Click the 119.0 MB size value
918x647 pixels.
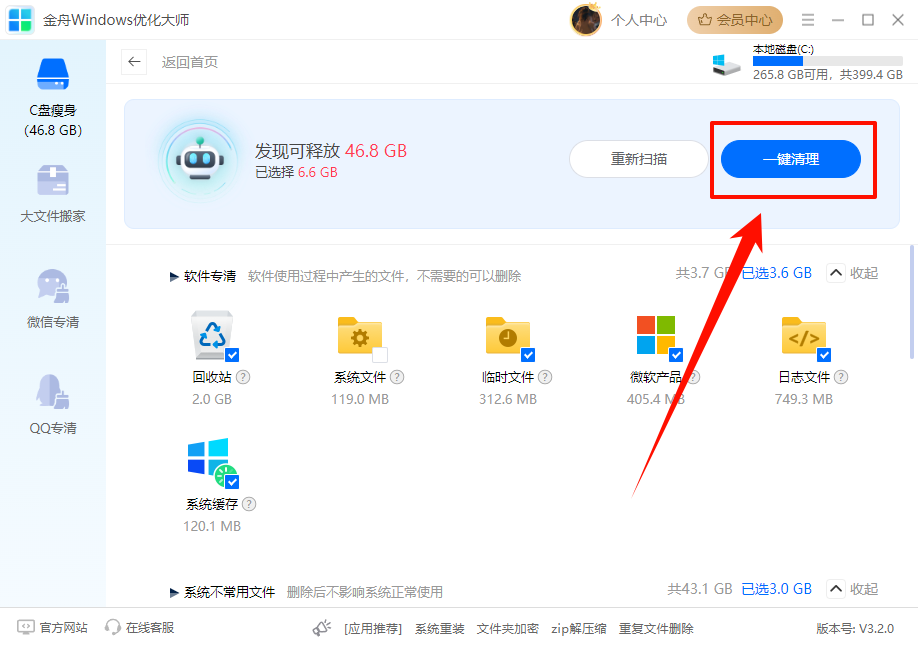359,399
